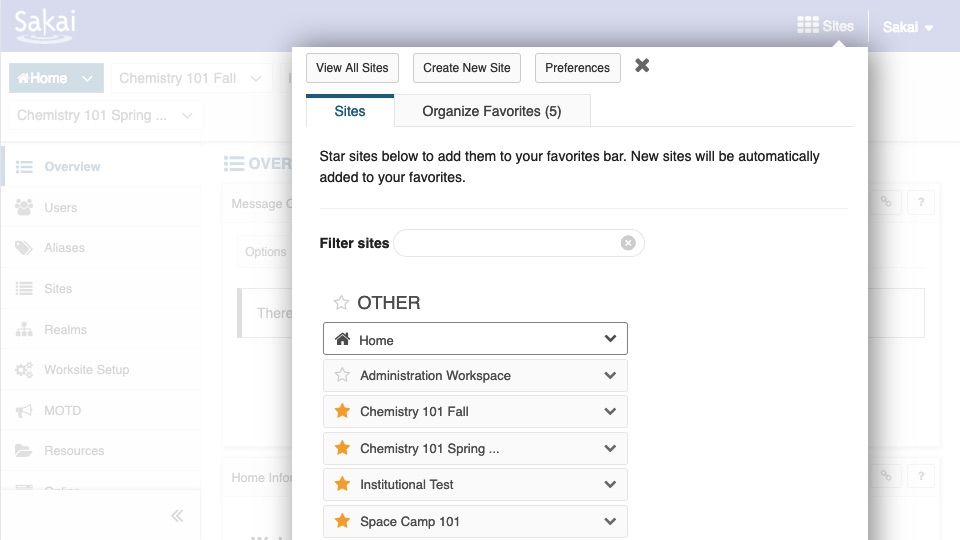Open the Space Camp 101 site link
The width and height of the screenshot is (960, 540).
tap(410, 522)
